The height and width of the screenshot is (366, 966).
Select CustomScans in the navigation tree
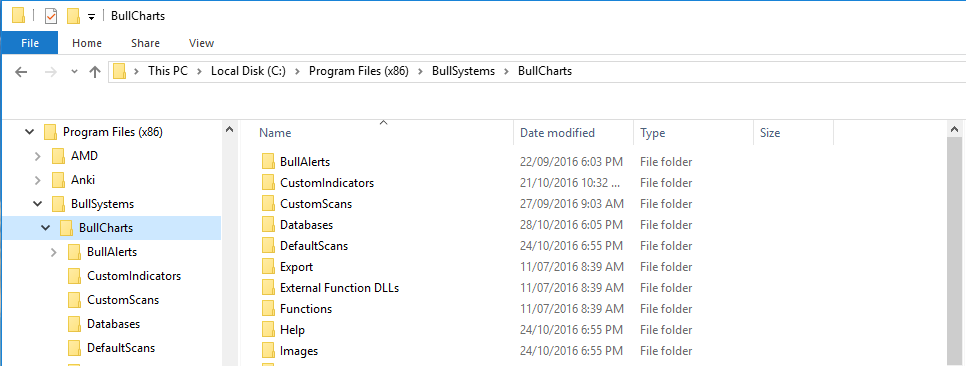123,300
